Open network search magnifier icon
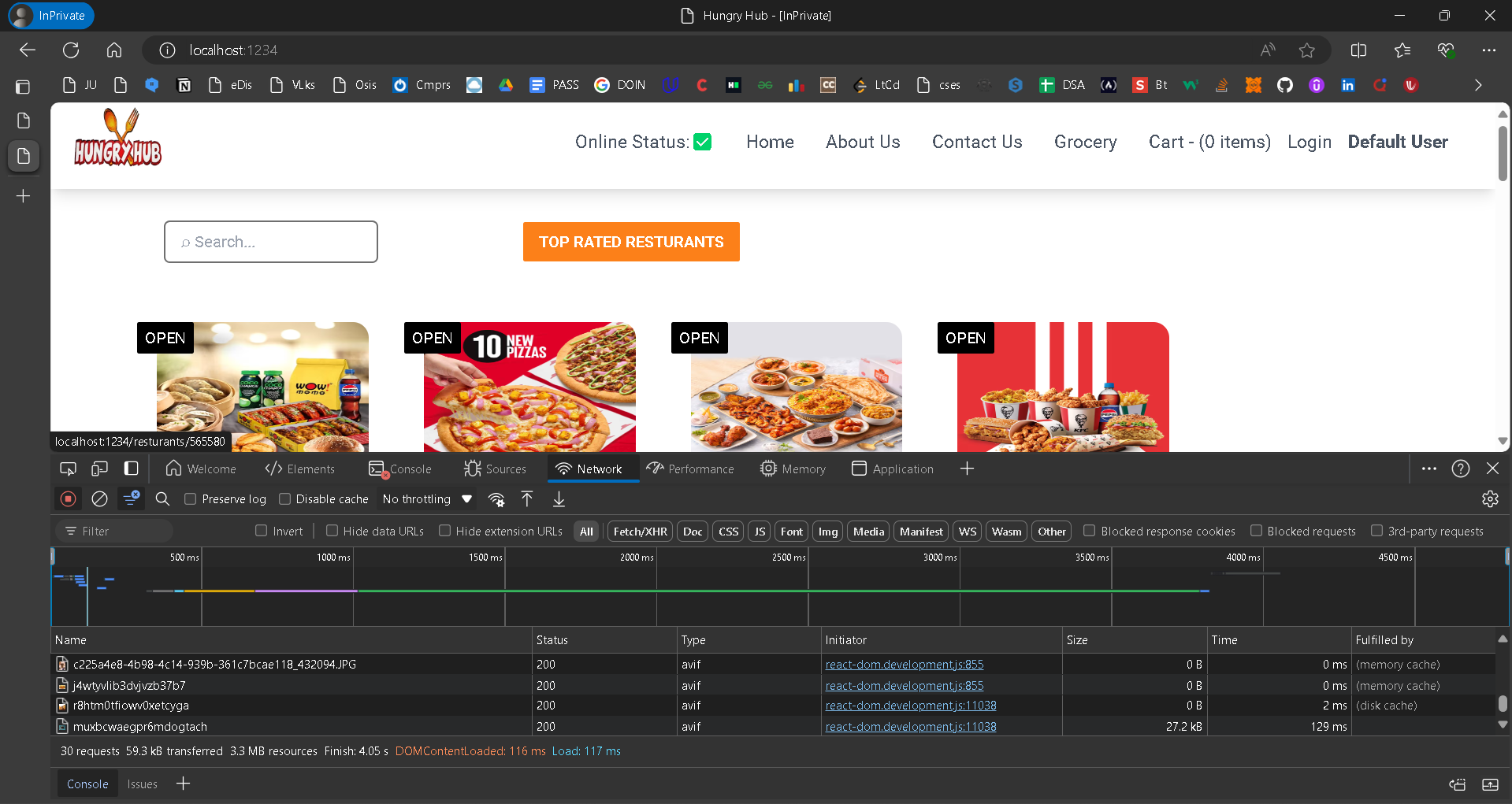The height and width of the screenshot is (804, 1512). [162, 499]
